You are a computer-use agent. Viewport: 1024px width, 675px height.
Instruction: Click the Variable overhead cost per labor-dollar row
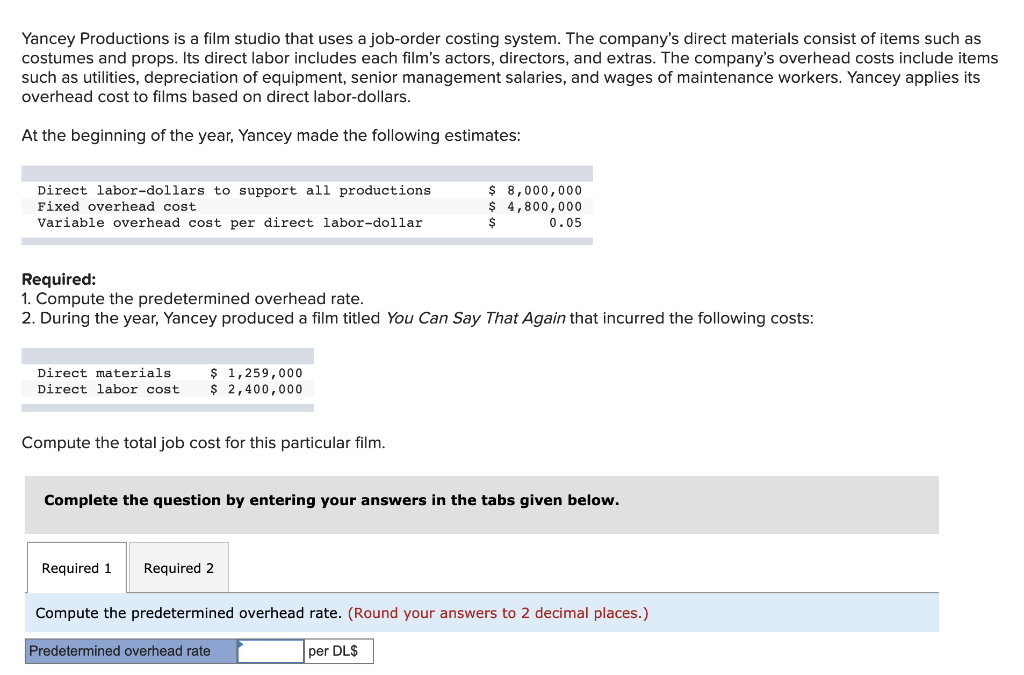click(300, 222)
